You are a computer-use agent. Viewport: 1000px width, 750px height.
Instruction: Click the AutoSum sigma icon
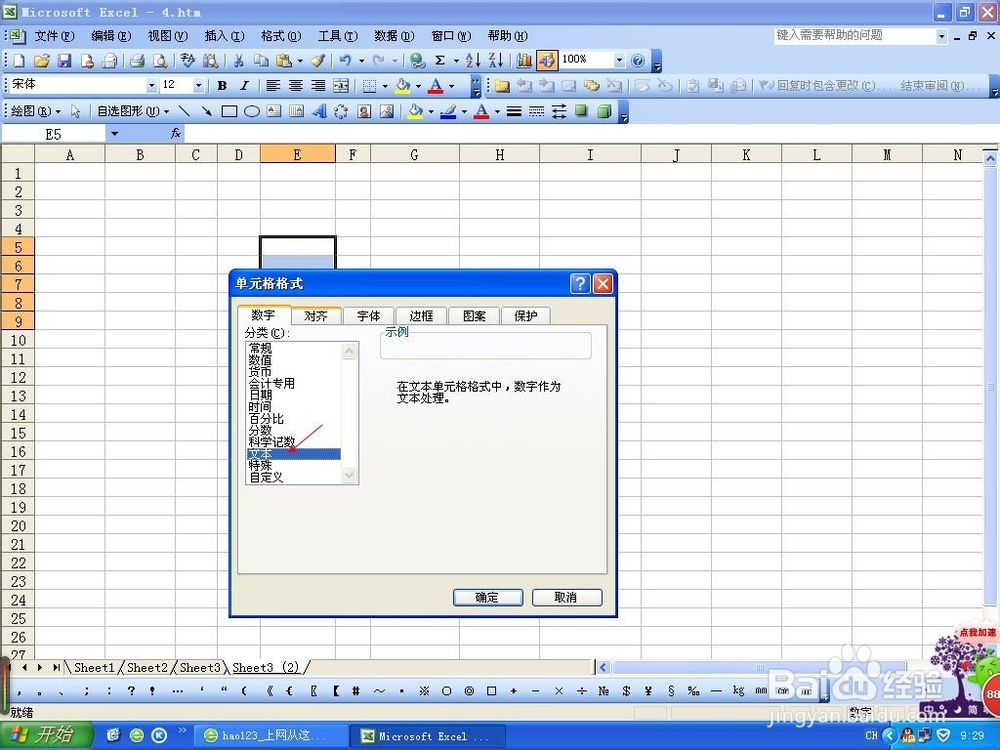439,61
